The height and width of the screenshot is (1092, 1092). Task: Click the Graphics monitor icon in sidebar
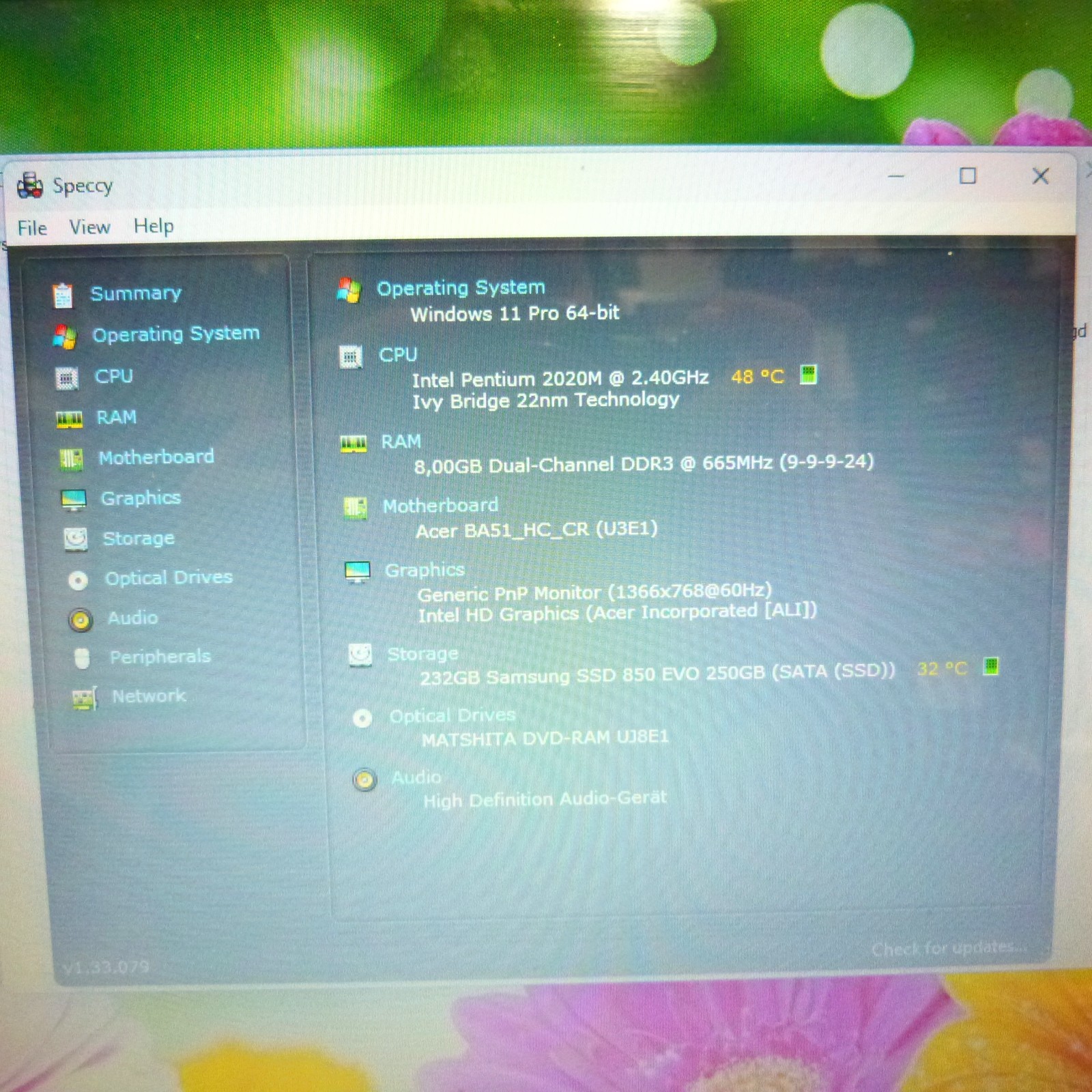[x=74, y=500]
